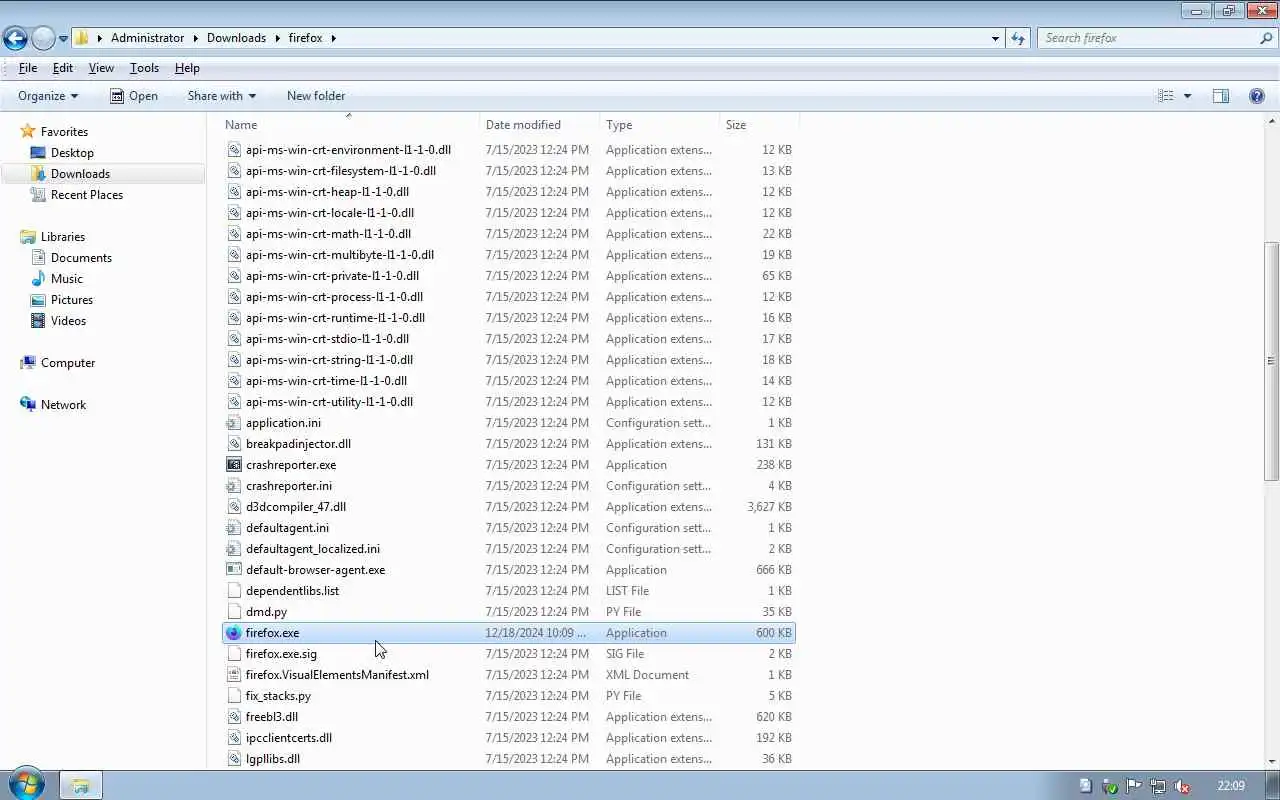Open the Edit menu
This screenshot has width=1280, height=800.
62,68
